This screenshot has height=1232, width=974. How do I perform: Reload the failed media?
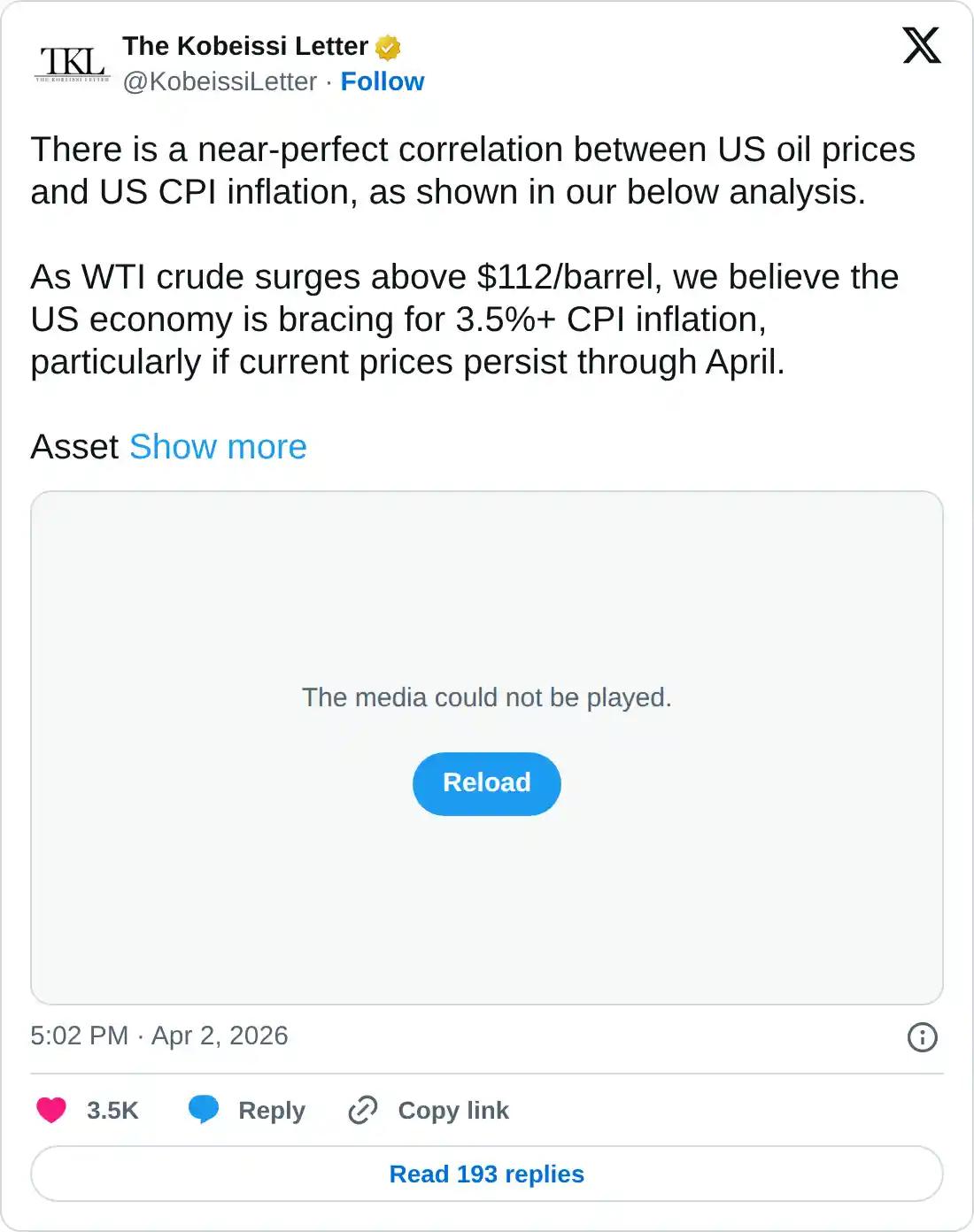point(486,783)
